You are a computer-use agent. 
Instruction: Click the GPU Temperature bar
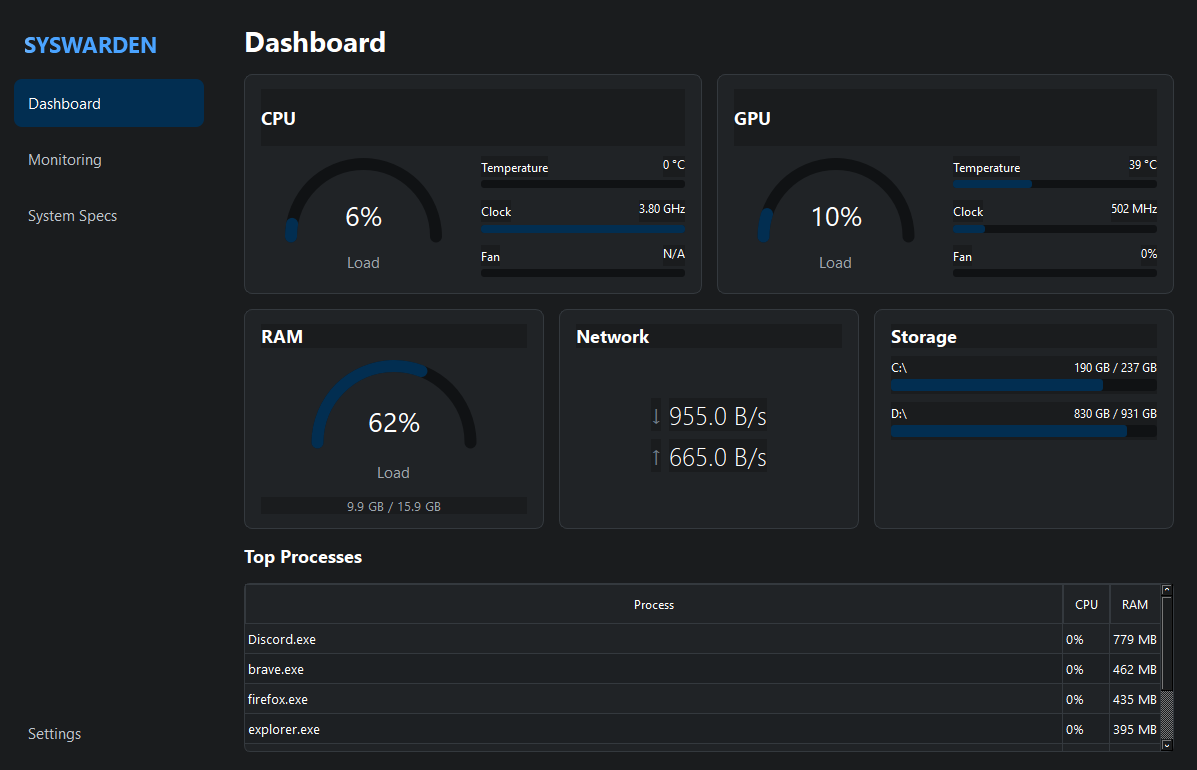coord(1055,184)
